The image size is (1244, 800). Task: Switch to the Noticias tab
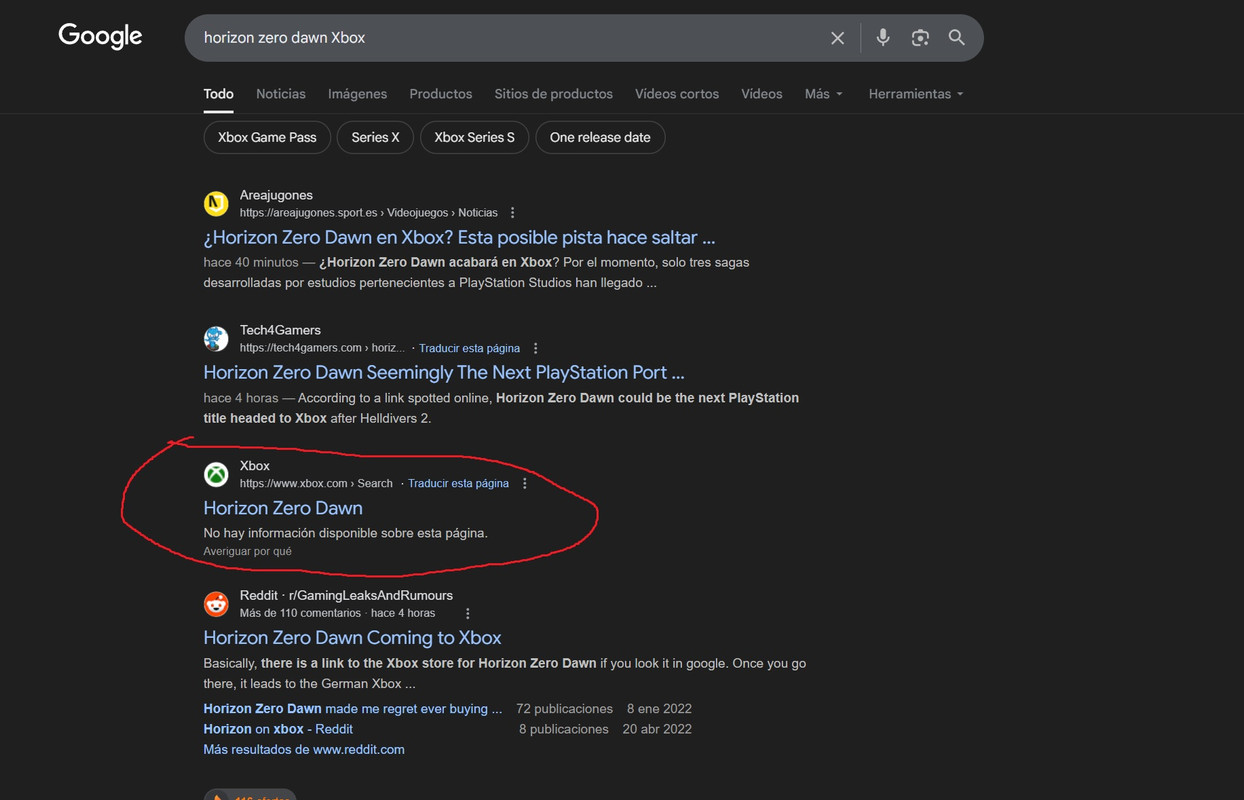pos(281,94)
